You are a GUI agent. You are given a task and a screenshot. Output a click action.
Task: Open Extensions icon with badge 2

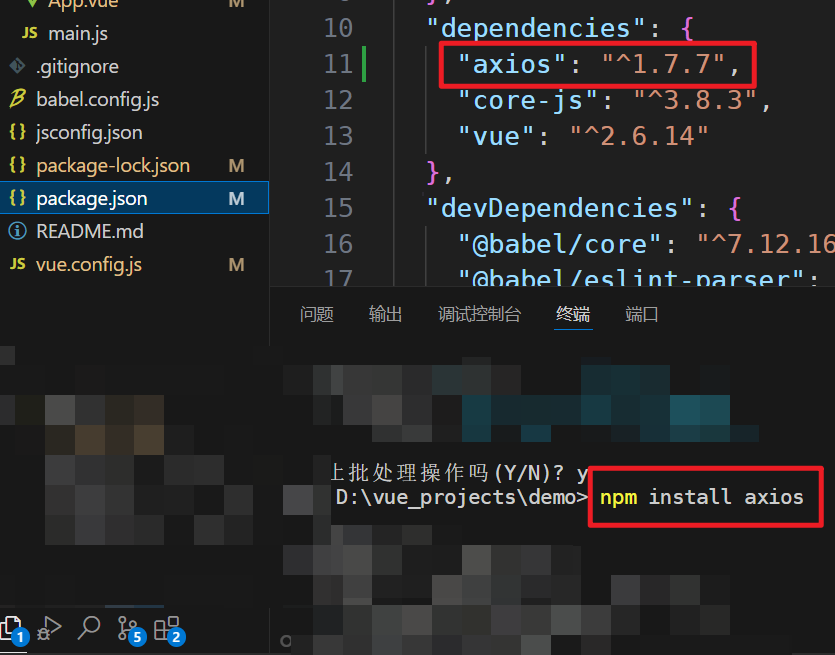coord(169,630)
